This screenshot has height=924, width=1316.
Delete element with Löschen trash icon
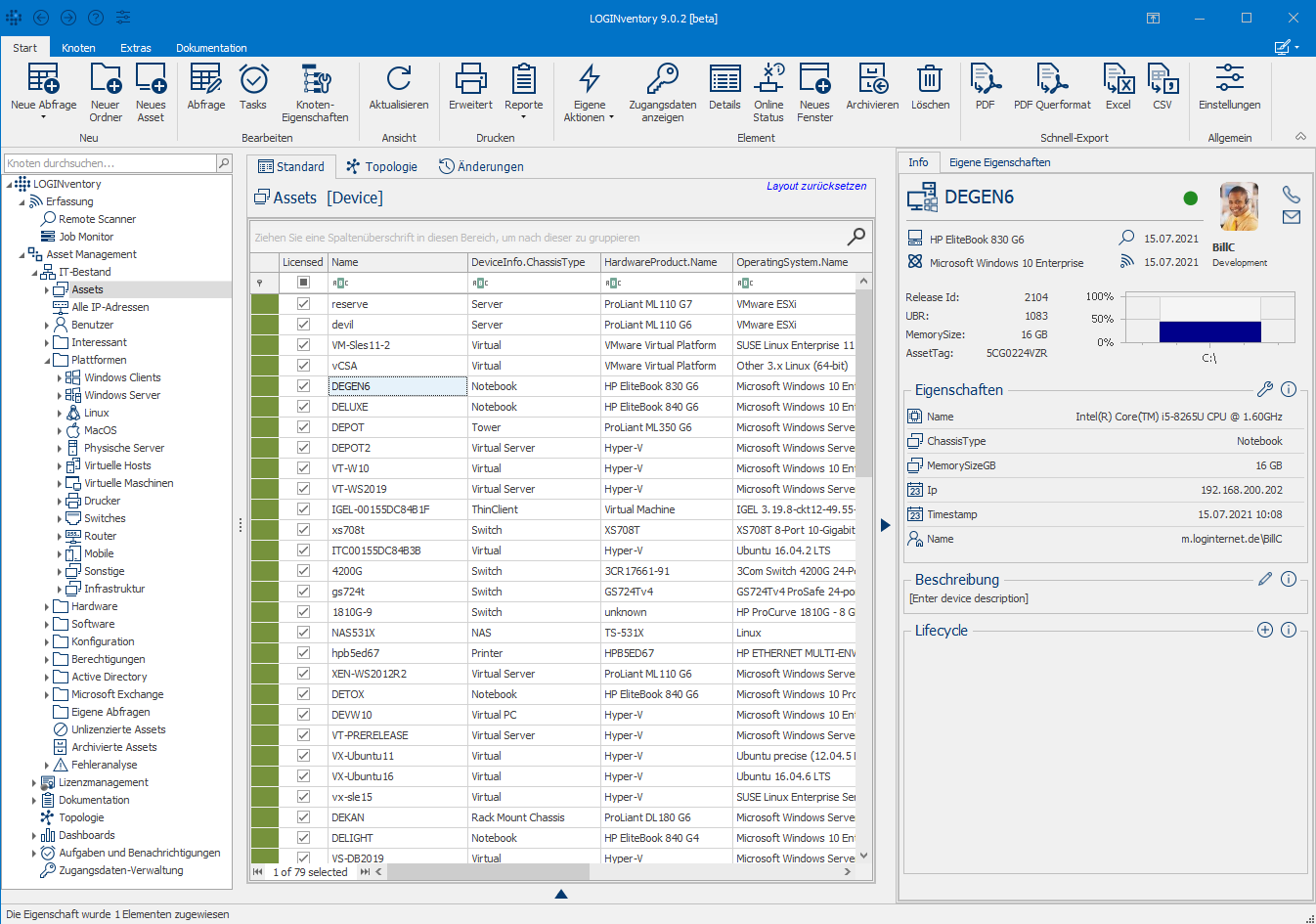tap(930, 87)
